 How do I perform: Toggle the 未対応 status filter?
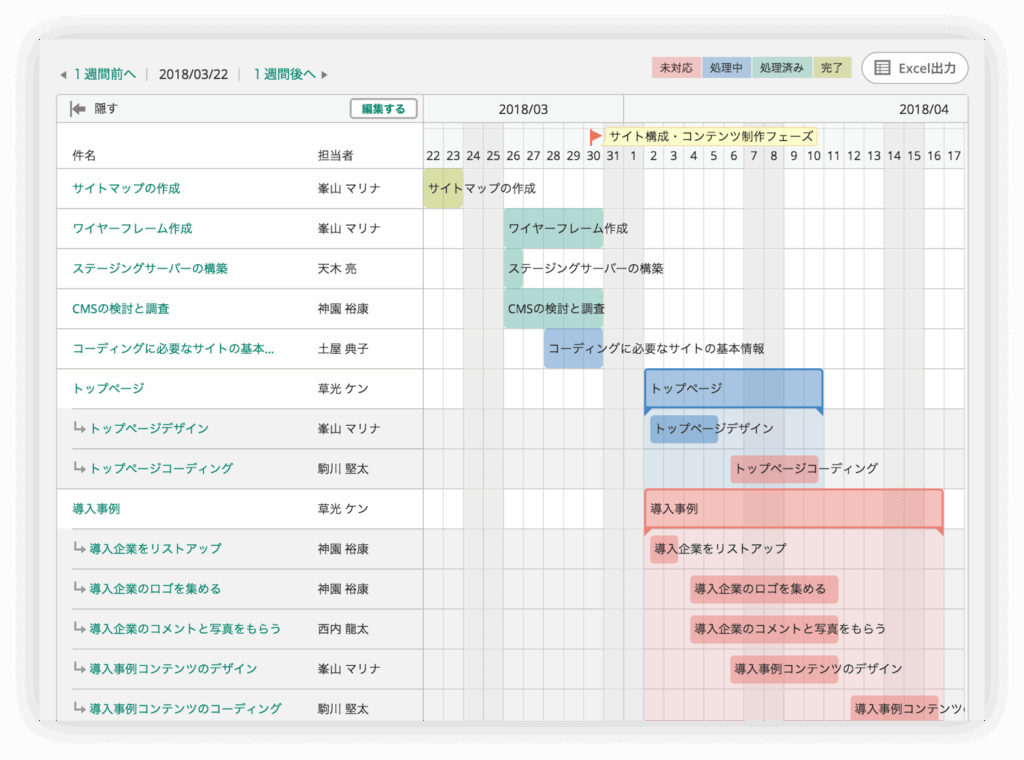point(676,68)
